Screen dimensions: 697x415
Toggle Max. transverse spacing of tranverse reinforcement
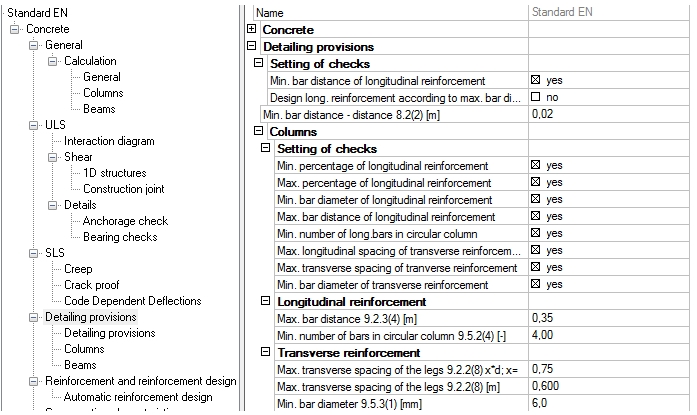click(536, 267)
